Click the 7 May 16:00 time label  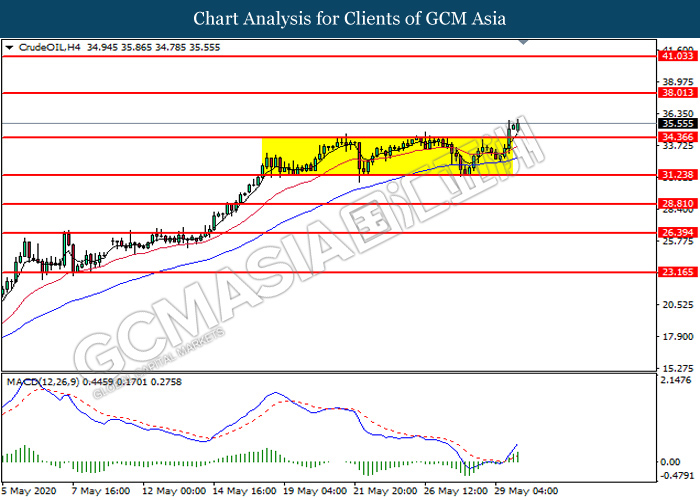[101, 491]
